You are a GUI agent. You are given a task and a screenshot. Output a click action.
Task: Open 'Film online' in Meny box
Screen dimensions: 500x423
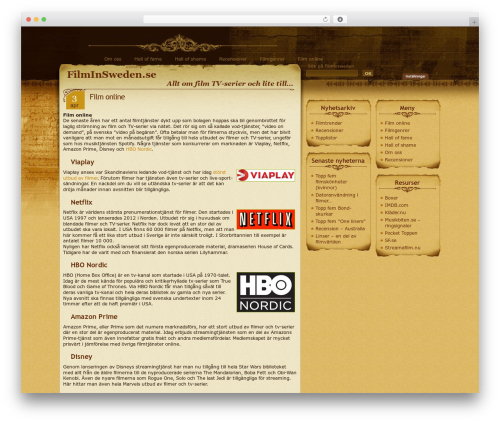click(397, 123)
